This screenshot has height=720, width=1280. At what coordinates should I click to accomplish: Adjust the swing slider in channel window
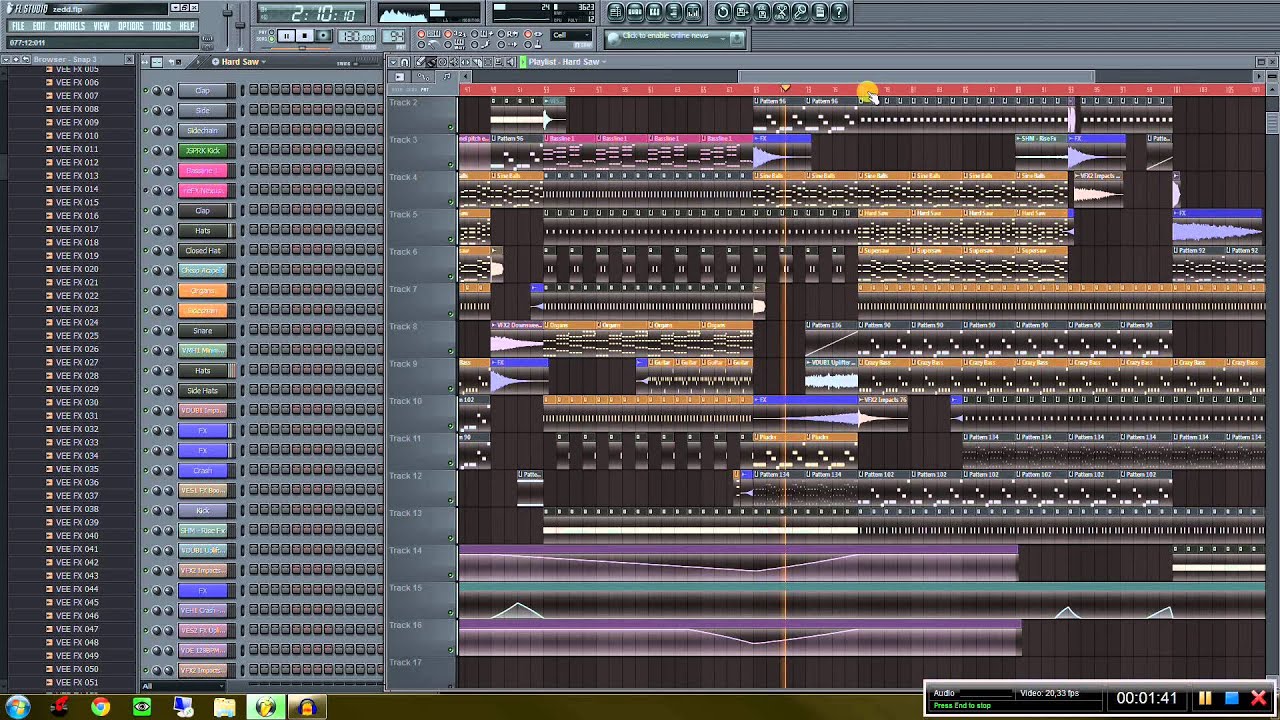pyautogui.click(x=366, y=64)
